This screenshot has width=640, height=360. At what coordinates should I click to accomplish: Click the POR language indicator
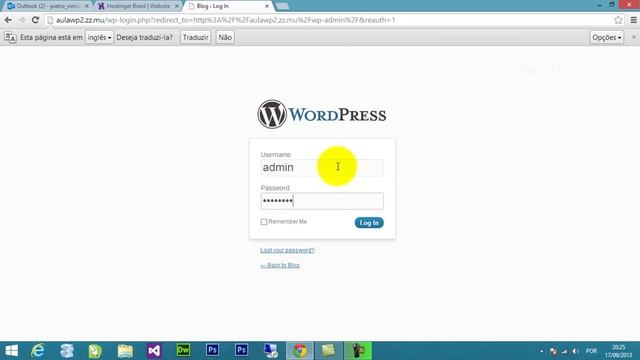click(x=591, y=351)
